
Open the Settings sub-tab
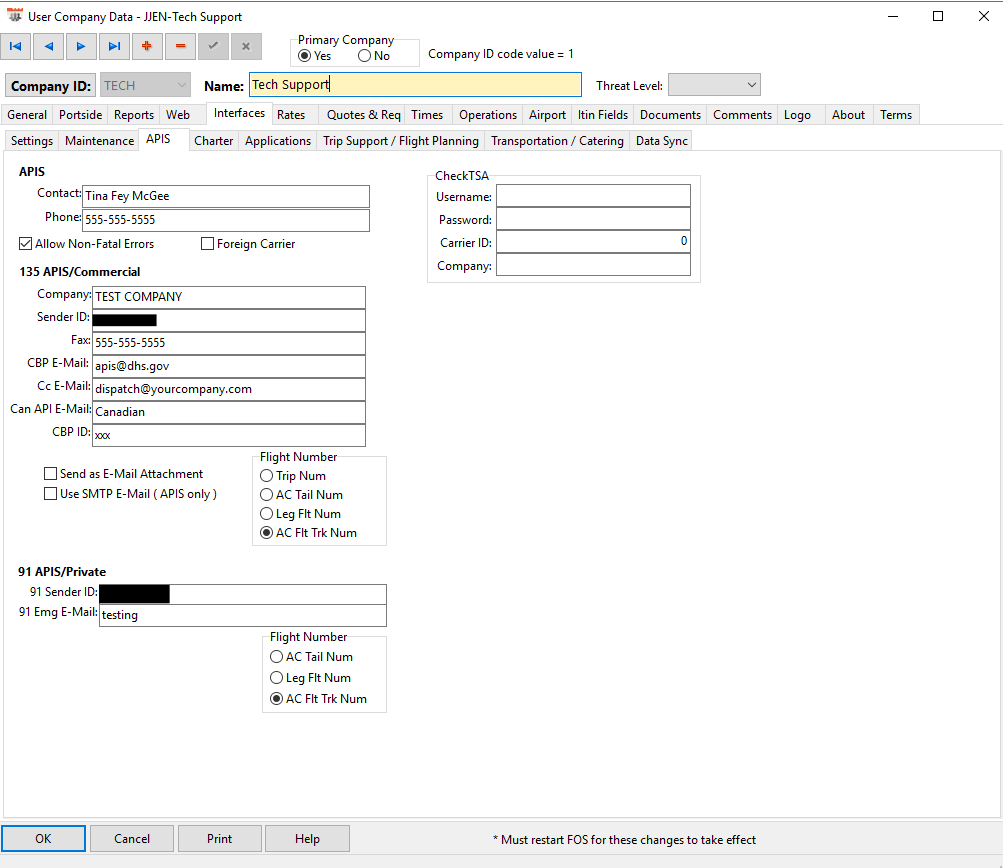click(32, 141)
